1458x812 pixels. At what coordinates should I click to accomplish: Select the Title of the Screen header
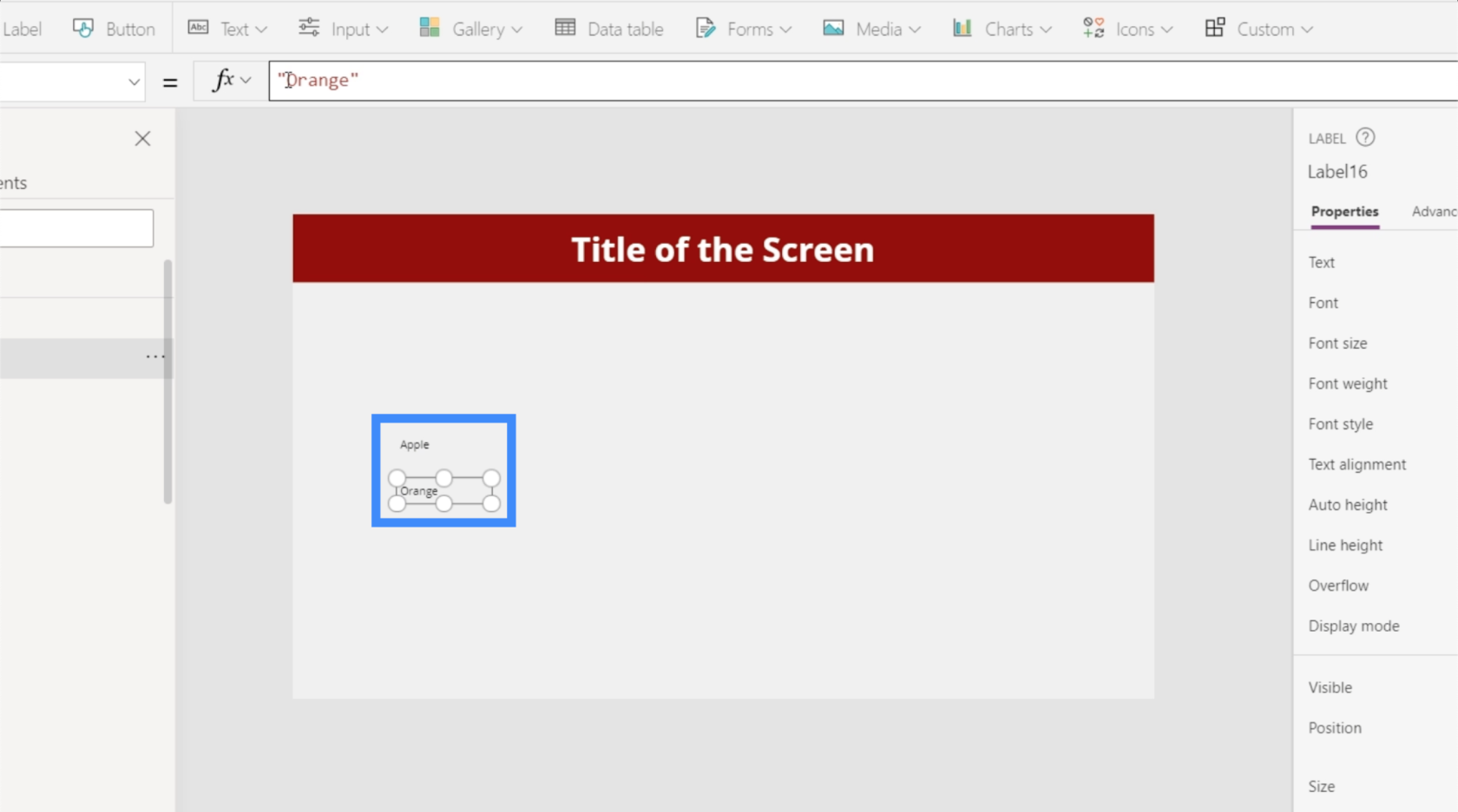click(723, 249)
